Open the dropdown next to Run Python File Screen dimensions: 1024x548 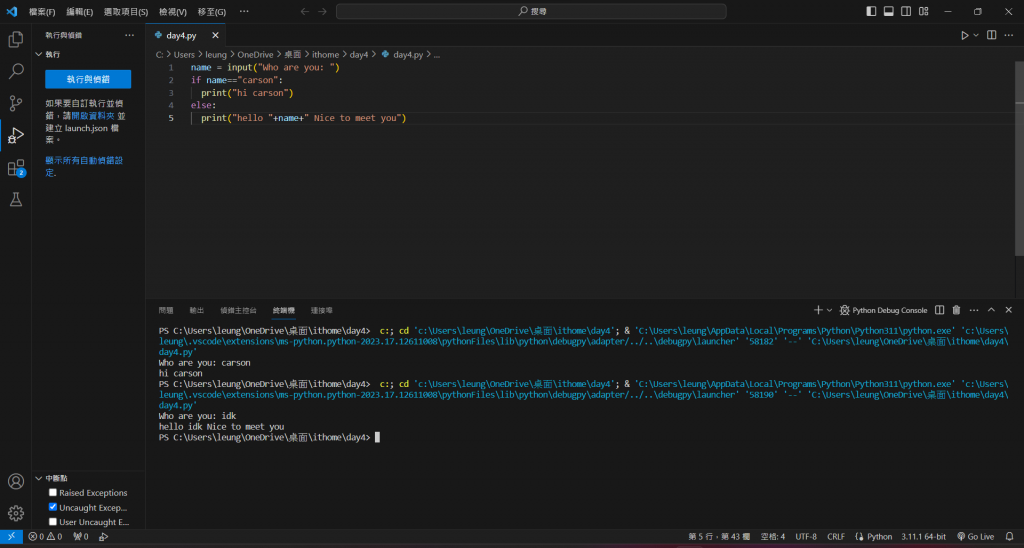tap(977, 35)
